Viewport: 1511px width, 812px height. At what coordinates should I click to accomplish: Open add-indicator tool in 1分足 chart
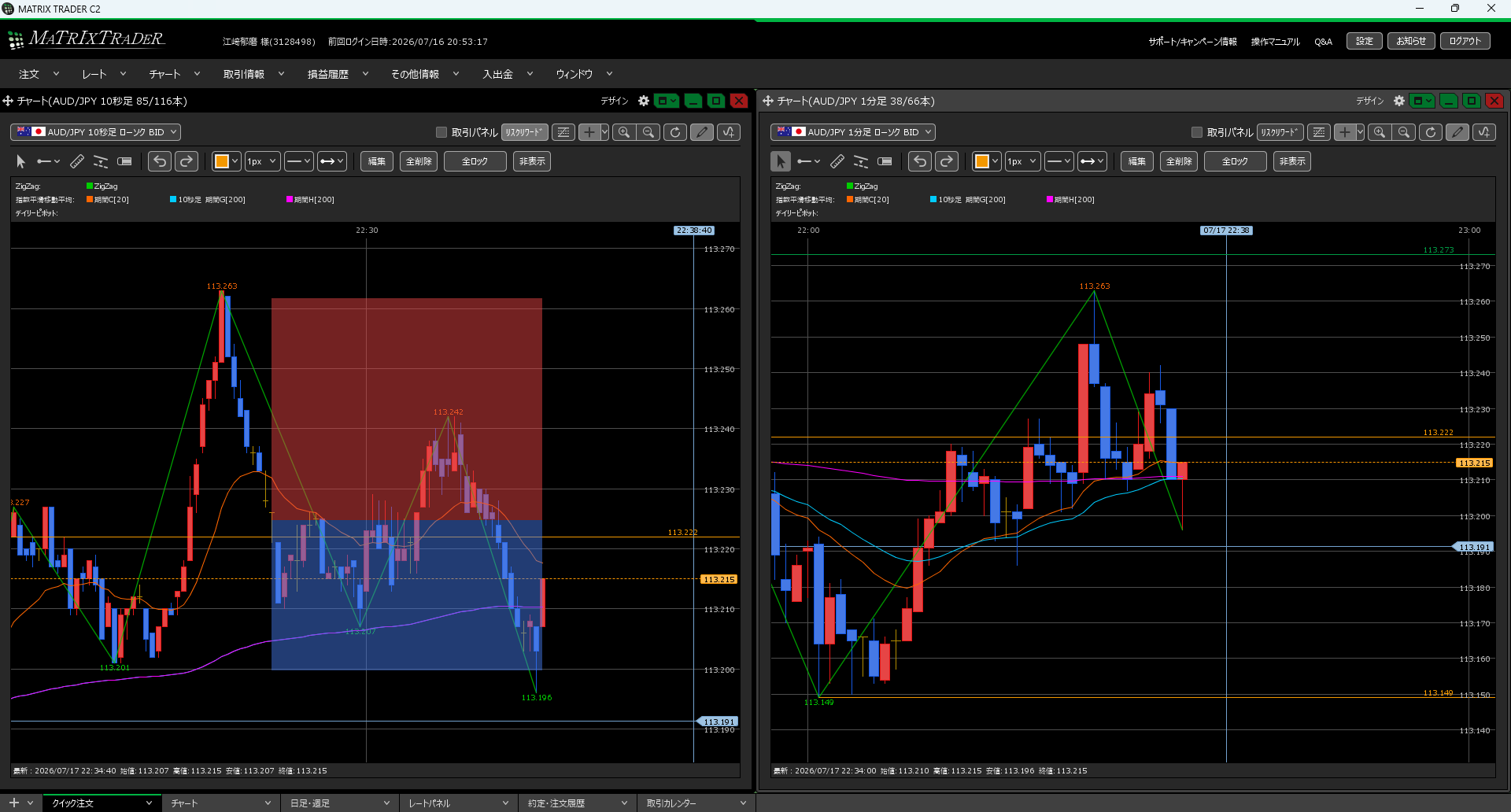click(1484, 132)
